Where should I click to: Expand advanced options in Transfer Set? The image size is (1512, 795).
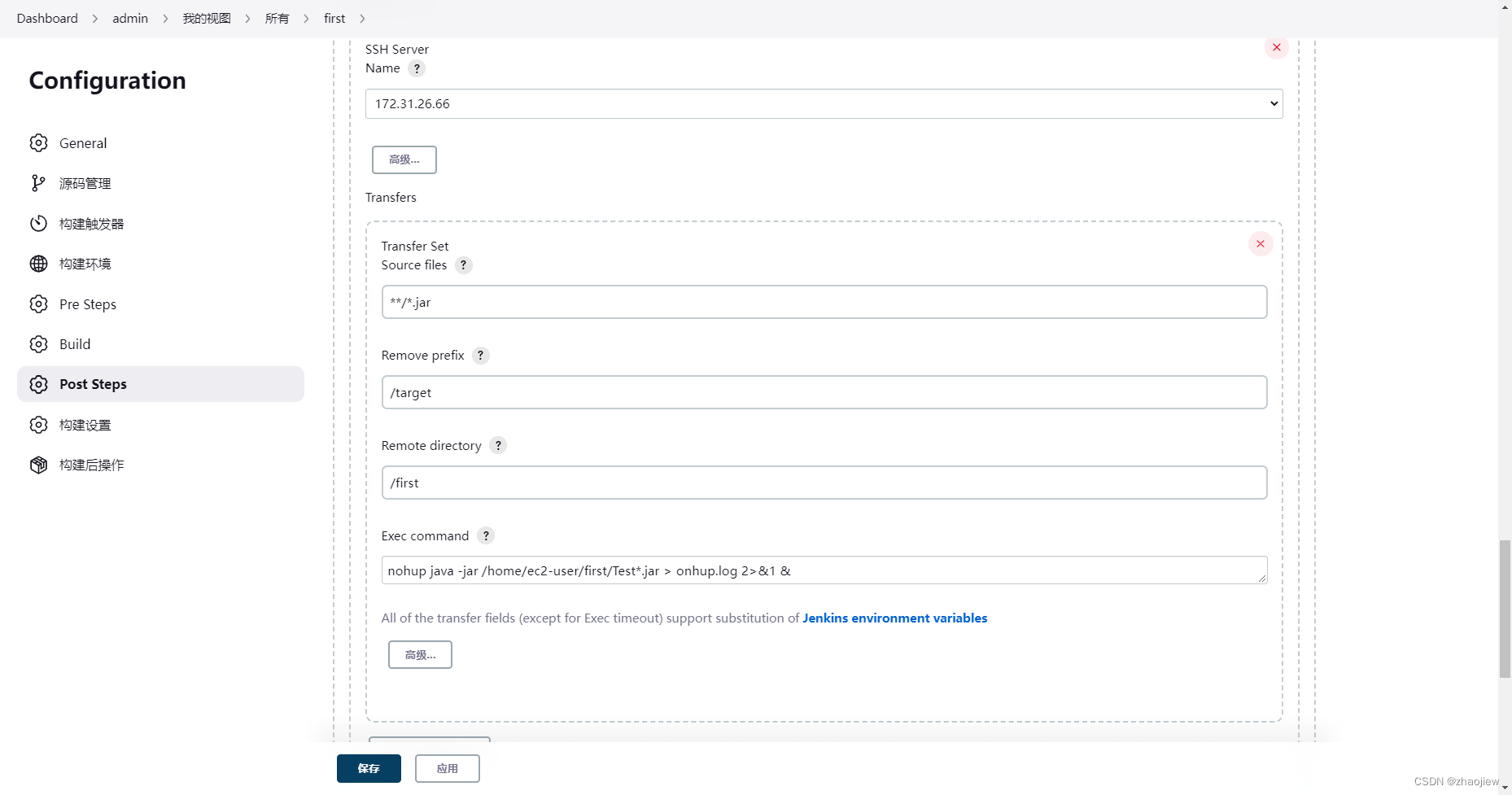click(420, 655)
